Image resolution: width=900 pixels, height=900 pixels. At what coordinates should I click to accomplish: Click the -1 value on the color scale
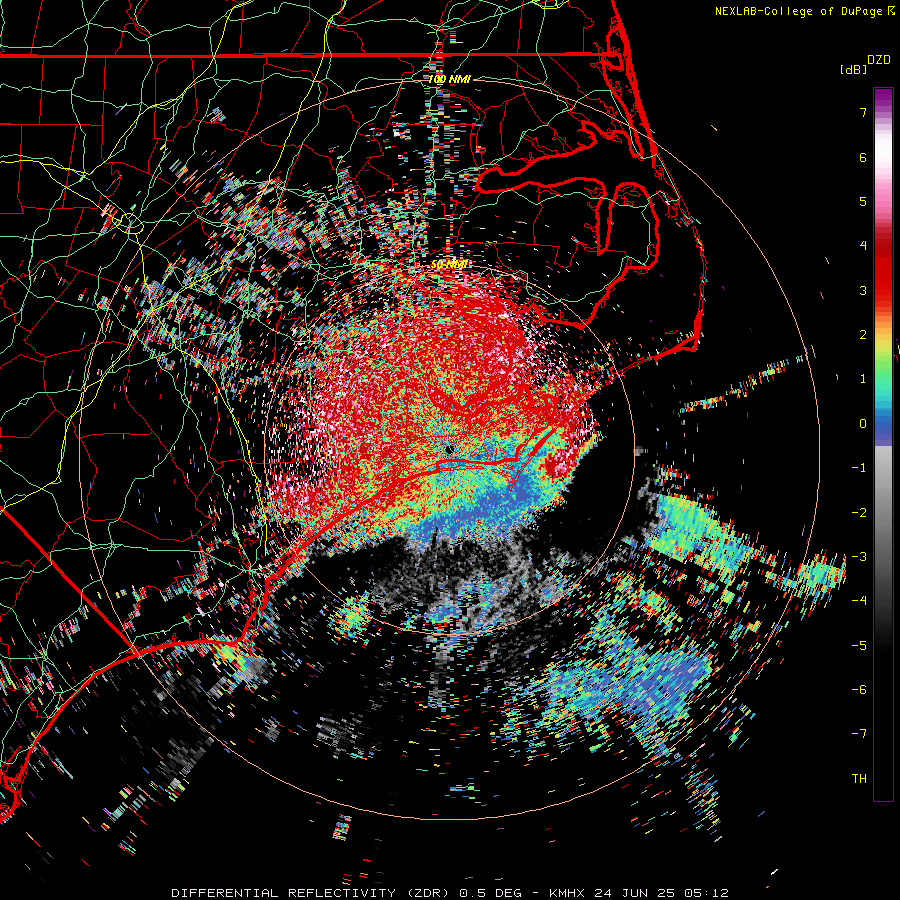(x=859, y=468)
